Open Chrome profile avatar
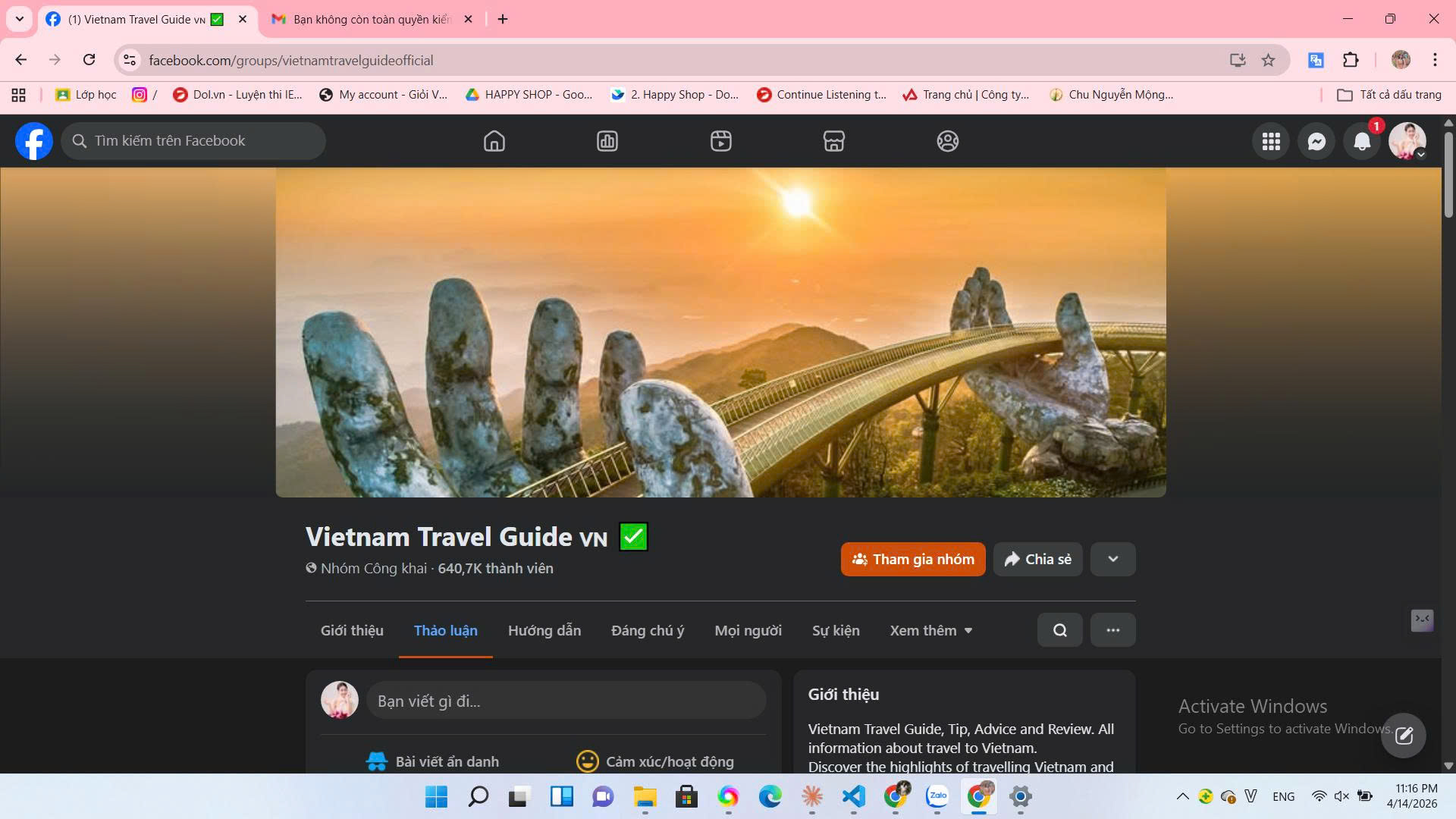Viewport: 1456px width, 819px height. (x=1401, y=60)
